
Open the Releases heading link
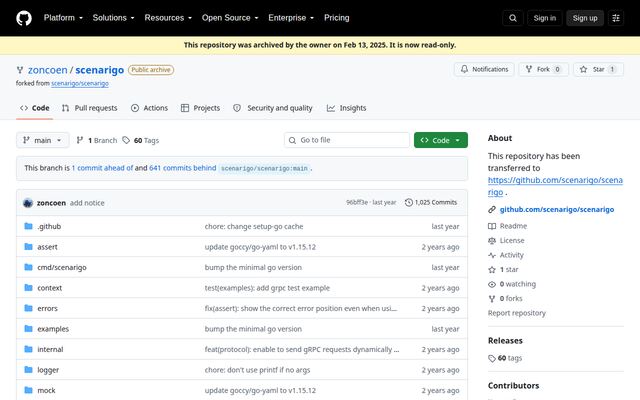[505, 340]
